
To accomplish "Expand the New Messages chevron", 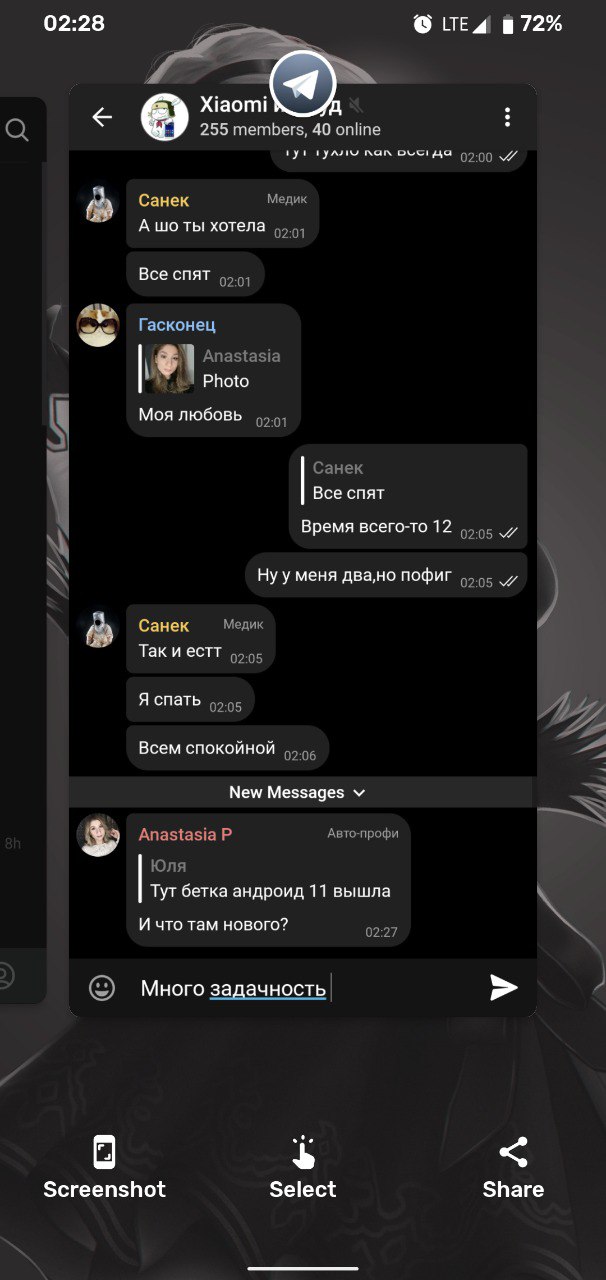I will [x=360, y=793].
